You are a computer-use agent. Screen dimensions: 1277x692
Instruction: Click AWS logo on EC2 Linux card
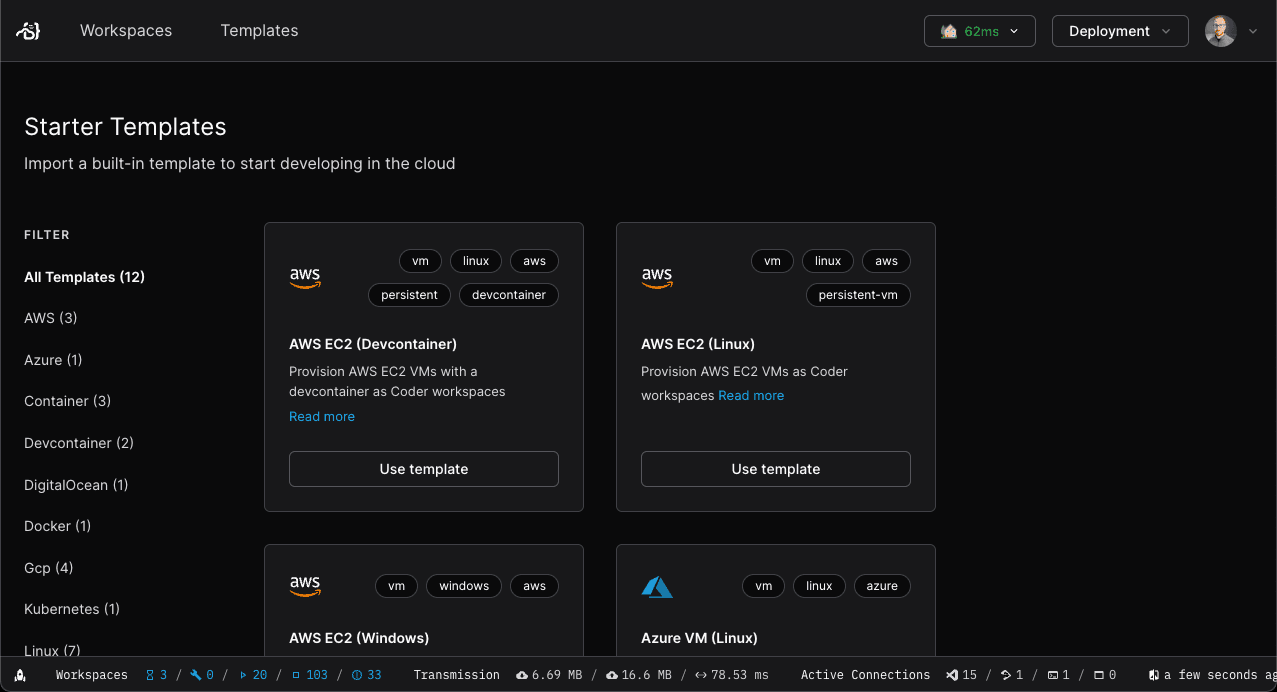click(657, 278)
